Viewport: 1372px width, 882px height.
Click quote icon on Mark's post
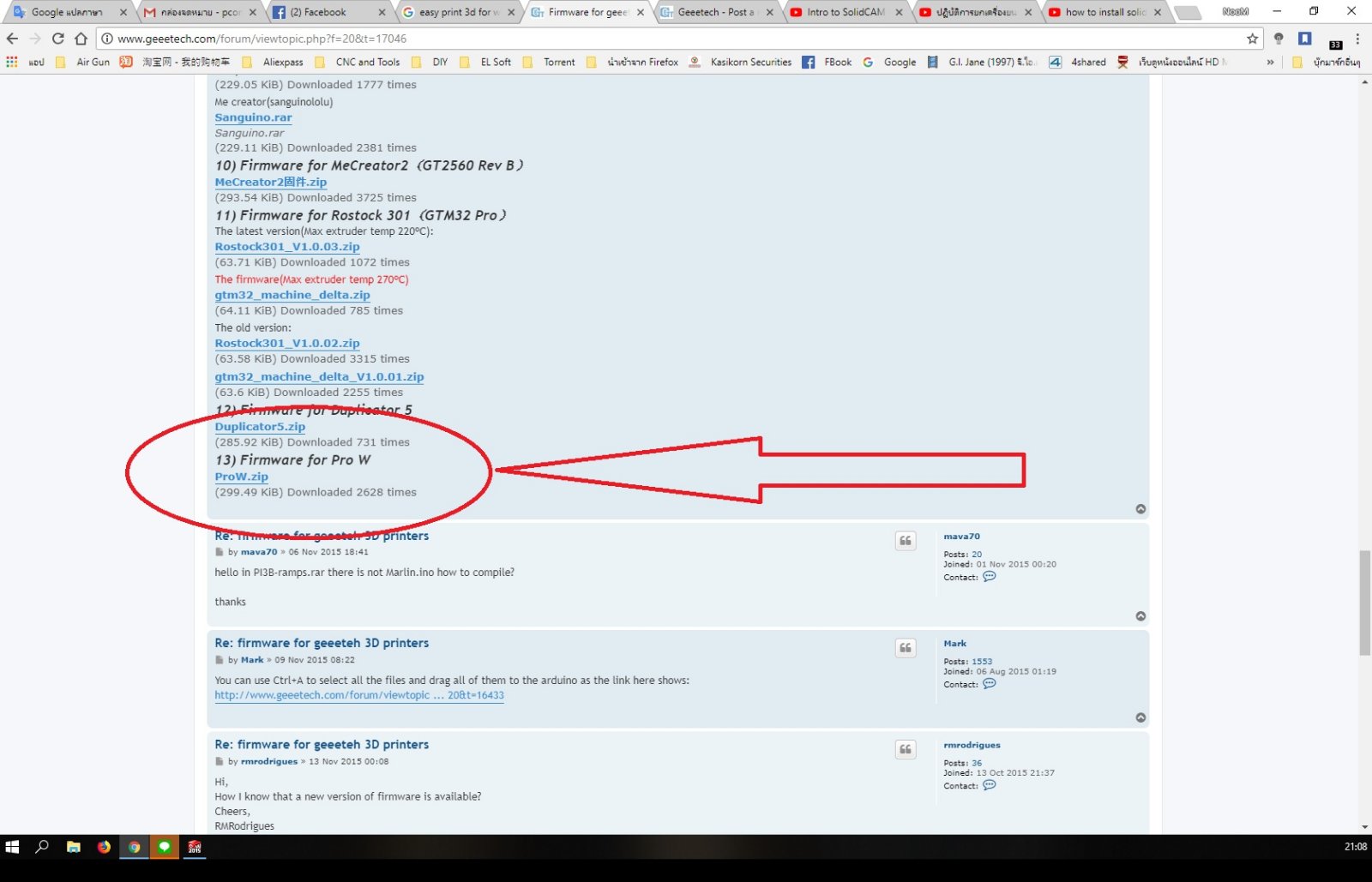pyautogui.click(x=906, y=648)
